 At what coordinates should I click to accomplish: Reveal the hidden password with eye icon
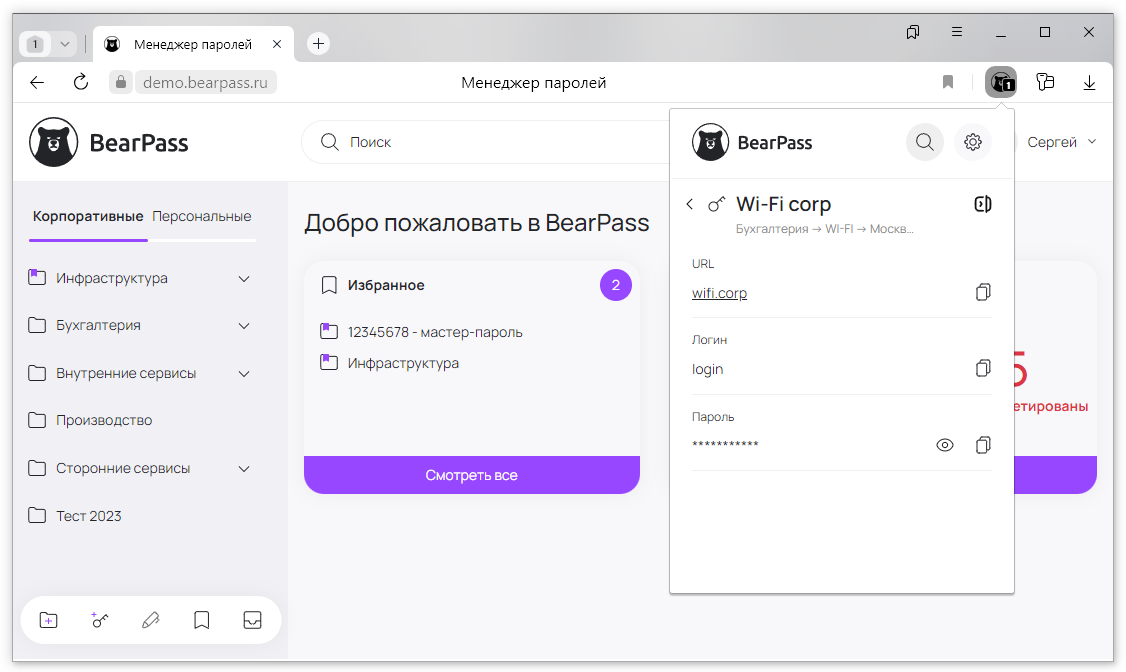(944, 445)
